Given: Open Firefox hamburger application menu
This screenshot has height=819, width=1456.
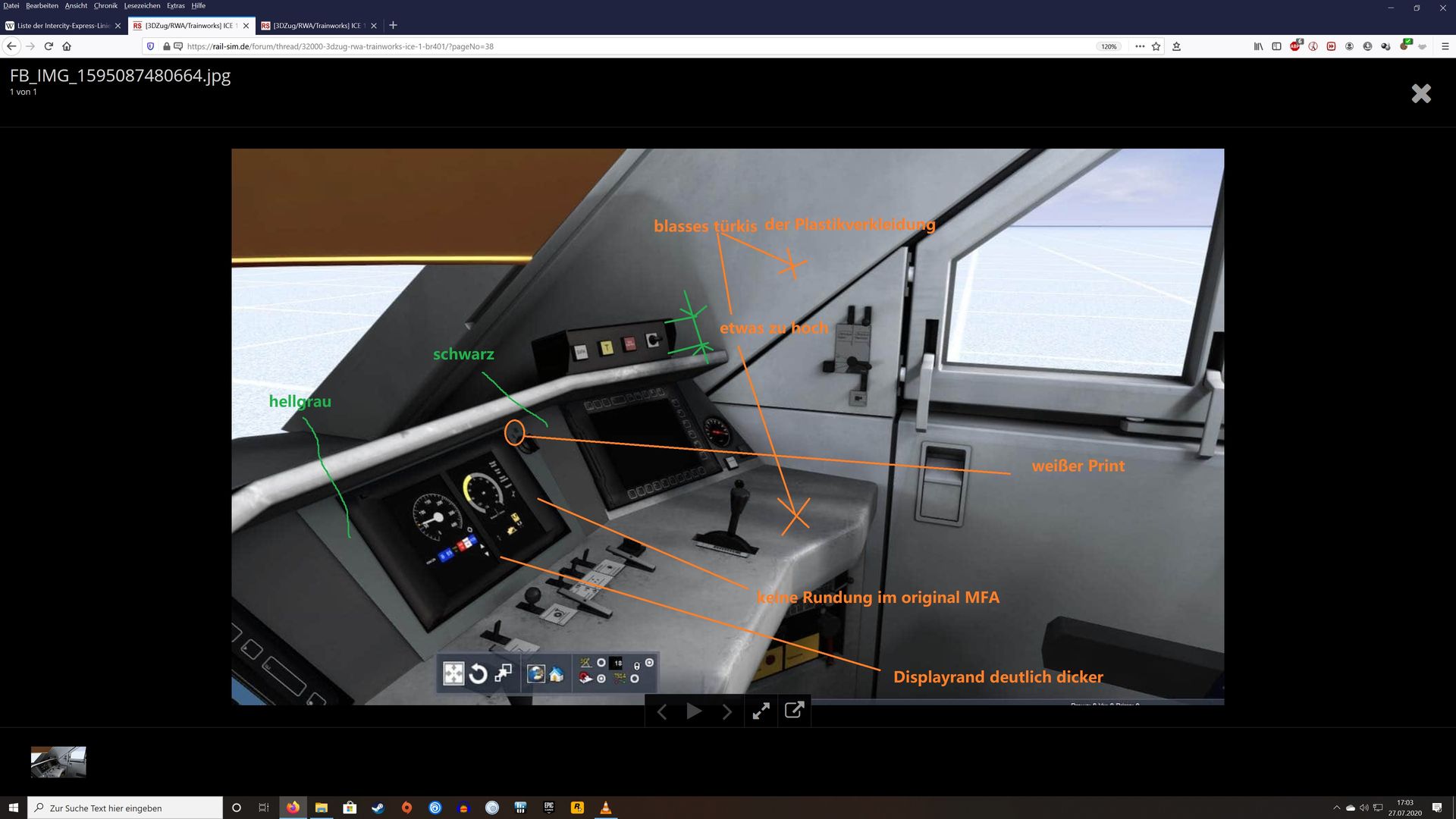Looking at the screenshot, I should 1445,46.
